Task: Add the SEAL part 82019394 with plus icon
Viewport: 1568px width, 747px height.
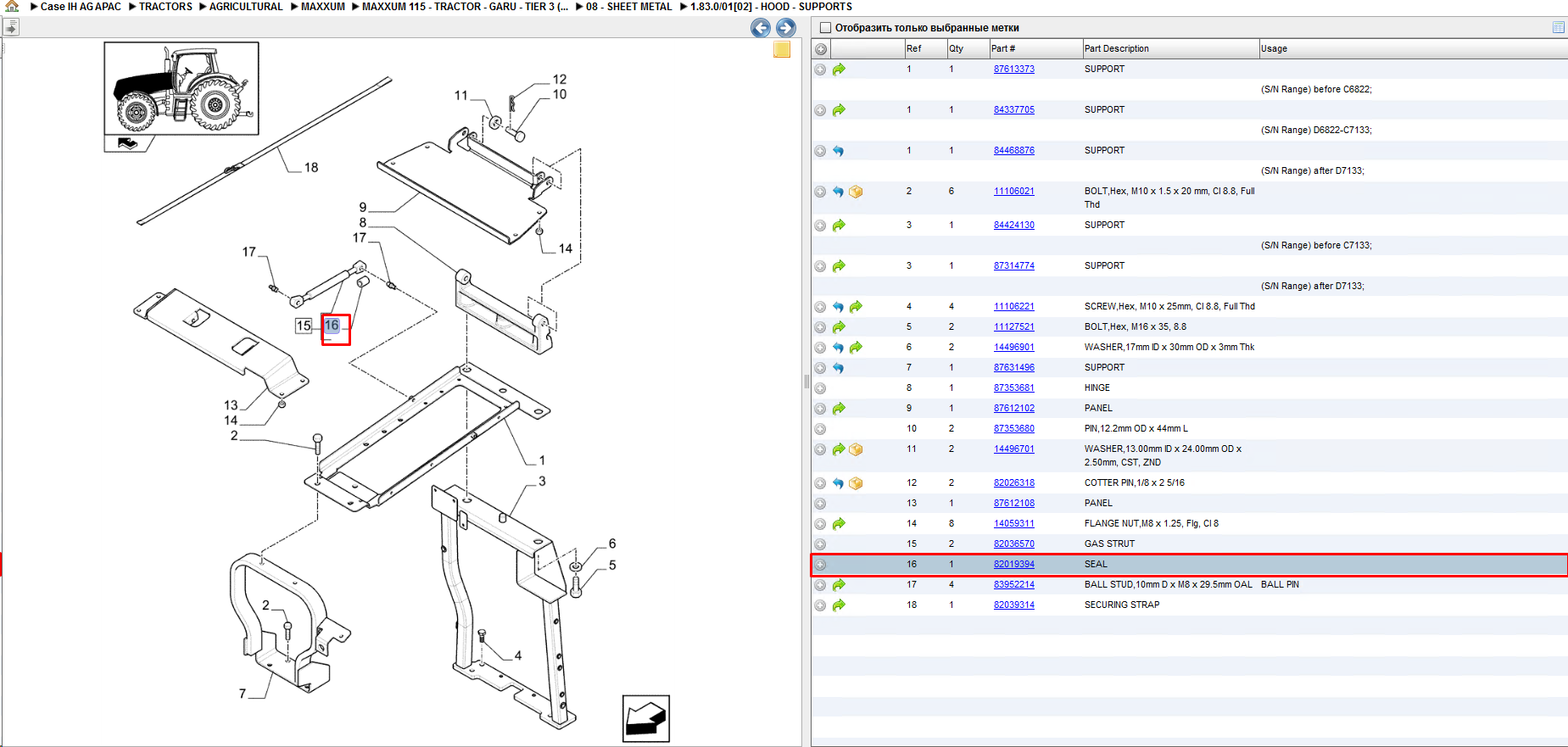Action: 820,565
